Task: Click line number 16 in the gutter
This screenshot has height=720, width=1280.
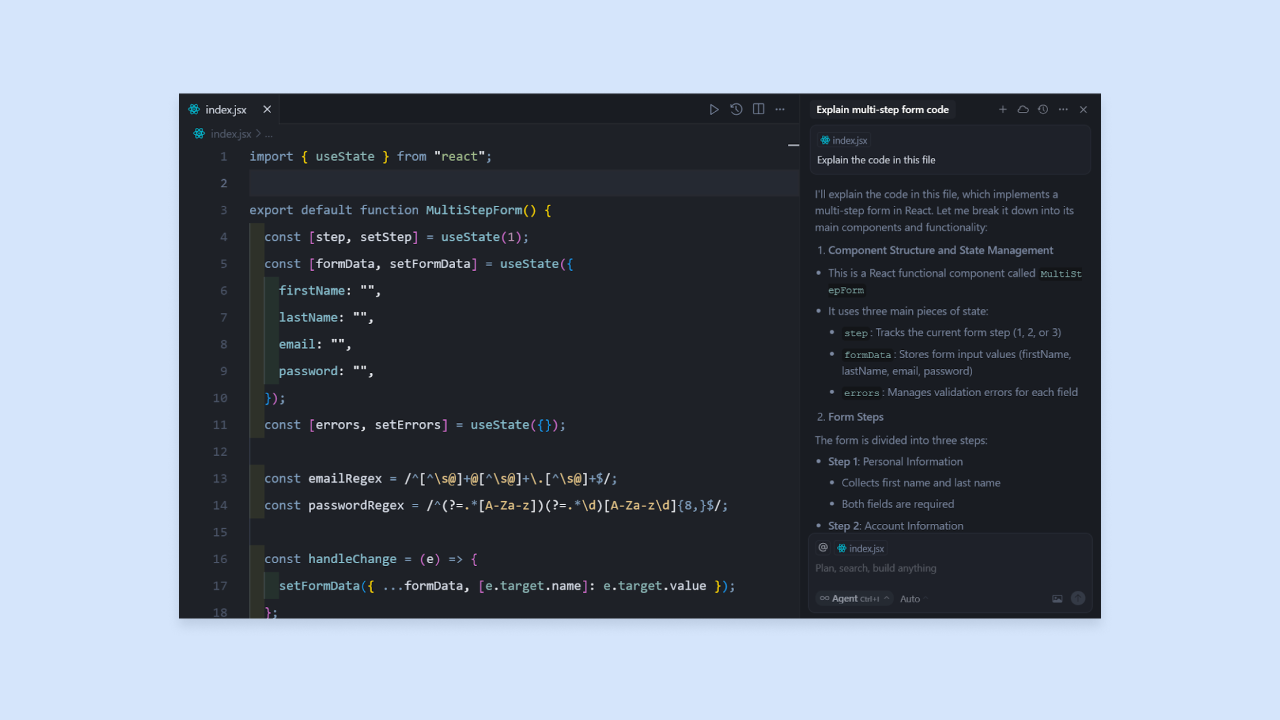Action: [x=220, y=558]
